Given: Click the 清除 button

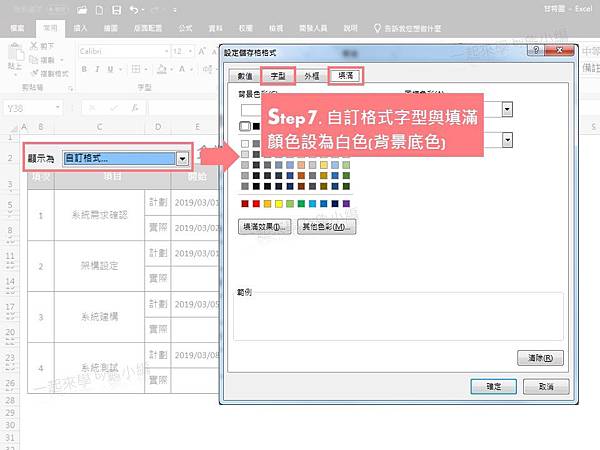Looking at the screenshot, I should pos(540,358).
